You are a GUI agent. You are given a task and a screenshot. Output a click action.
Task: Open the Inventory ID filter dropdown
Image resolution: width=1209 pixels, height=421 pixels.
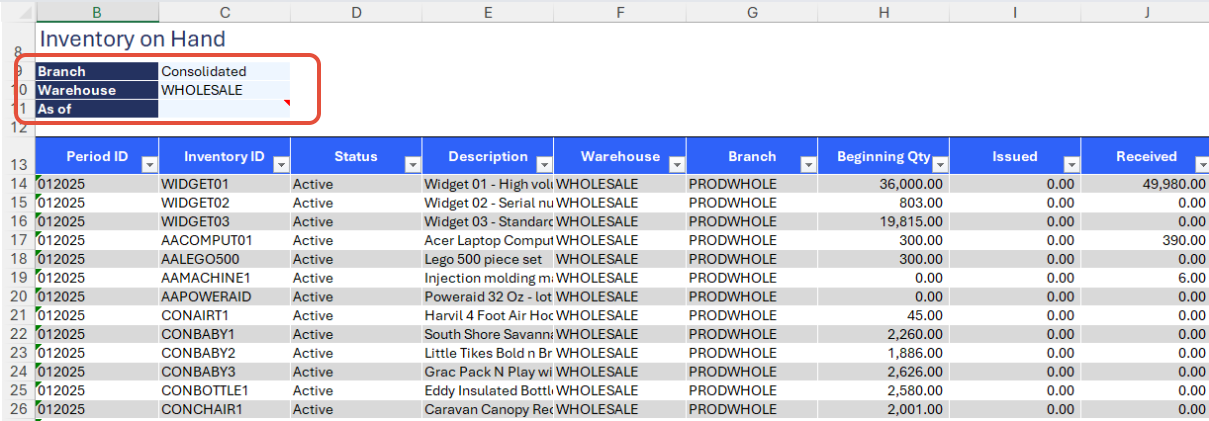[x=281, y=164]
